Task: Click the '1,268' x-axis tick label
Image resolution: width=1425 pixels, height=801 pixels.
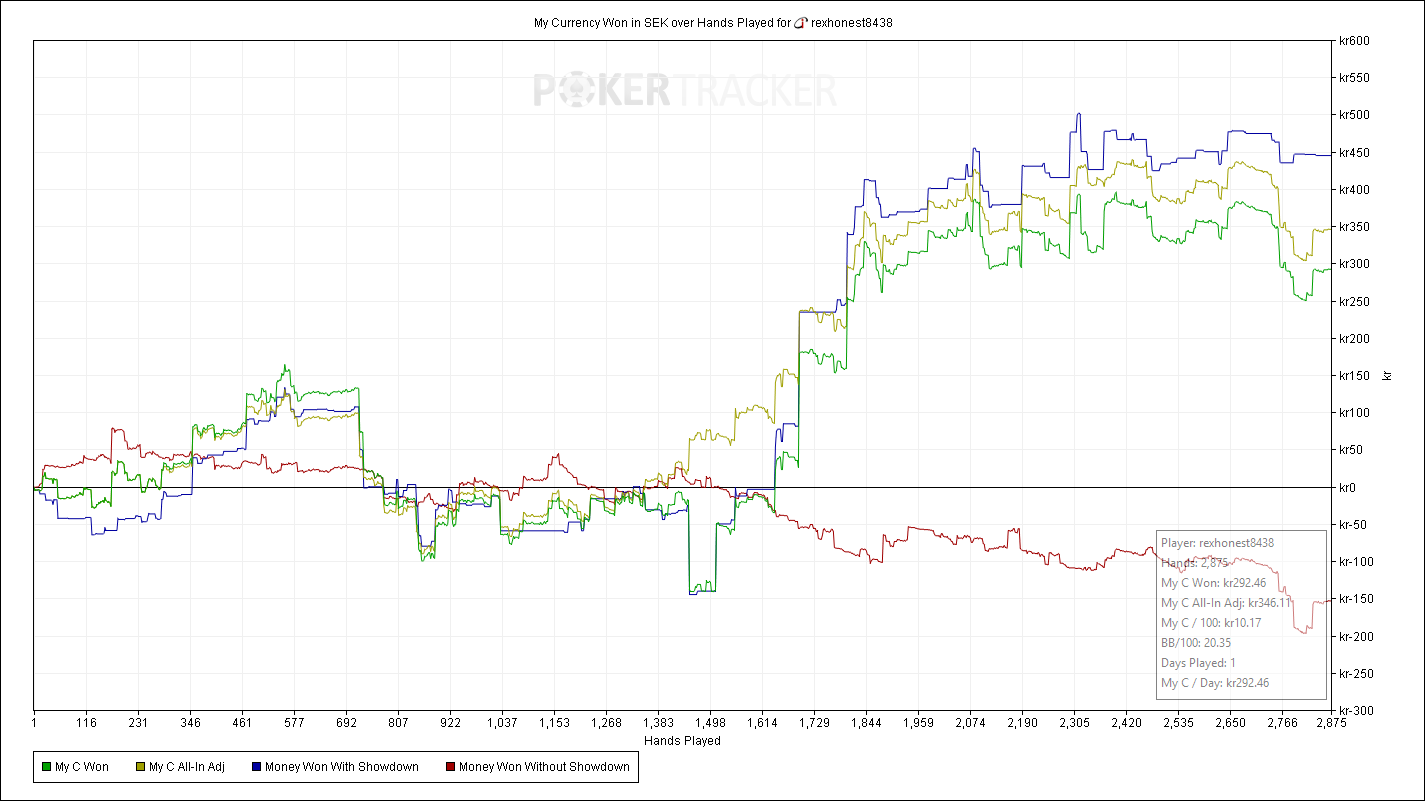Action: click(606, 722)
